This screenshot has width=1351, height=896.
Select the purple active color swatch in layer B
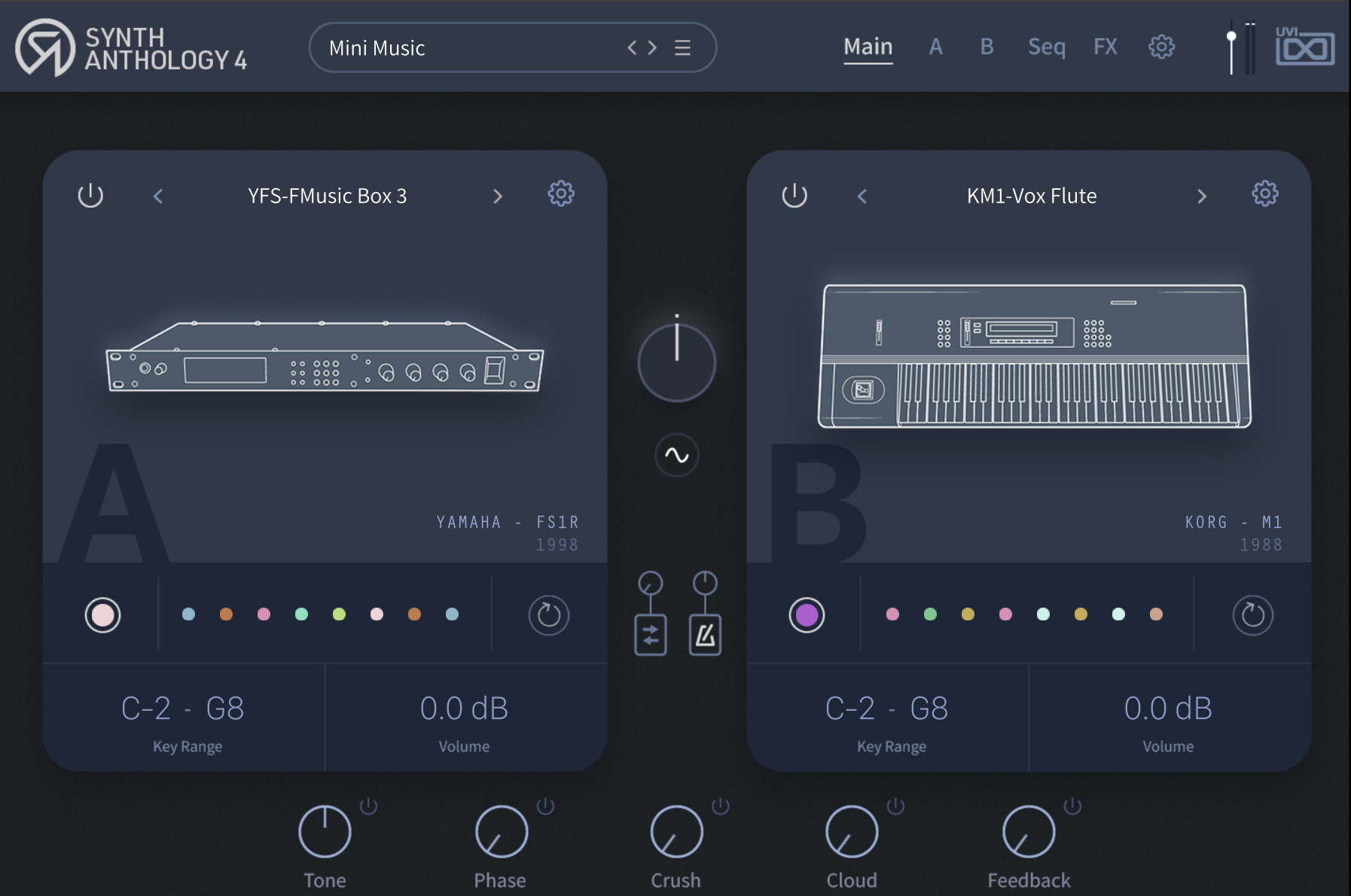pos(807,615)
